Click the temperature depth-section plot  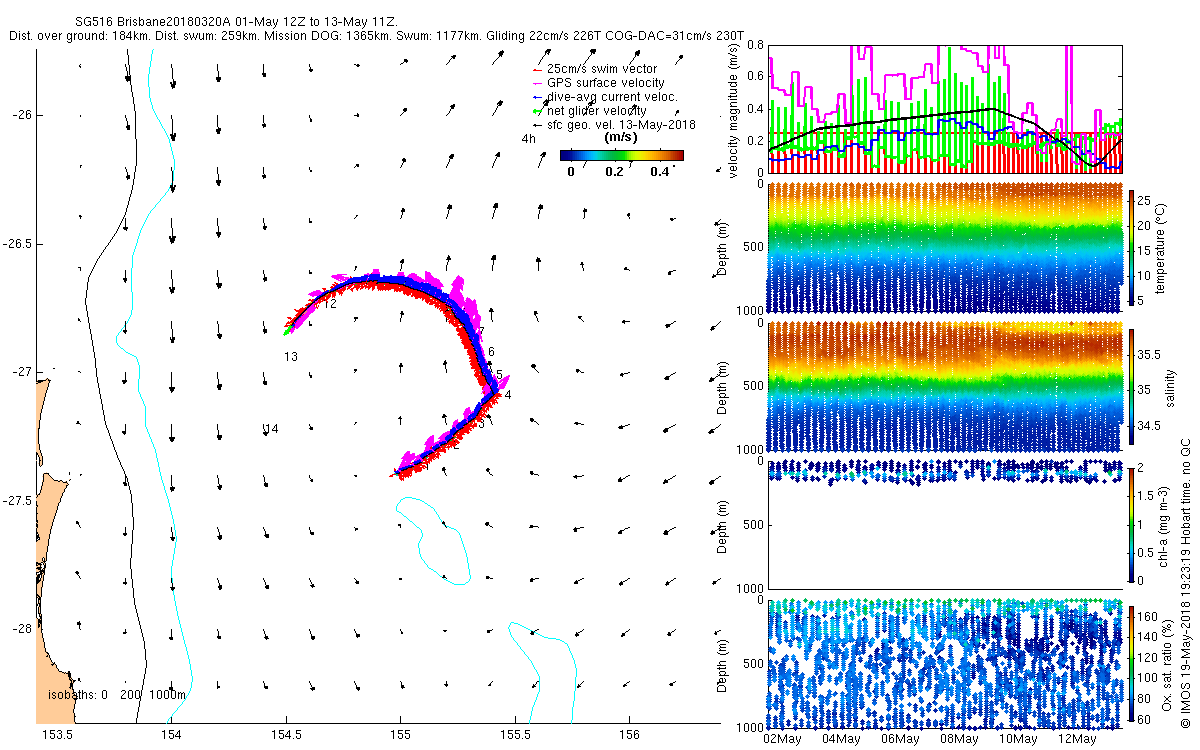[944, 250]
